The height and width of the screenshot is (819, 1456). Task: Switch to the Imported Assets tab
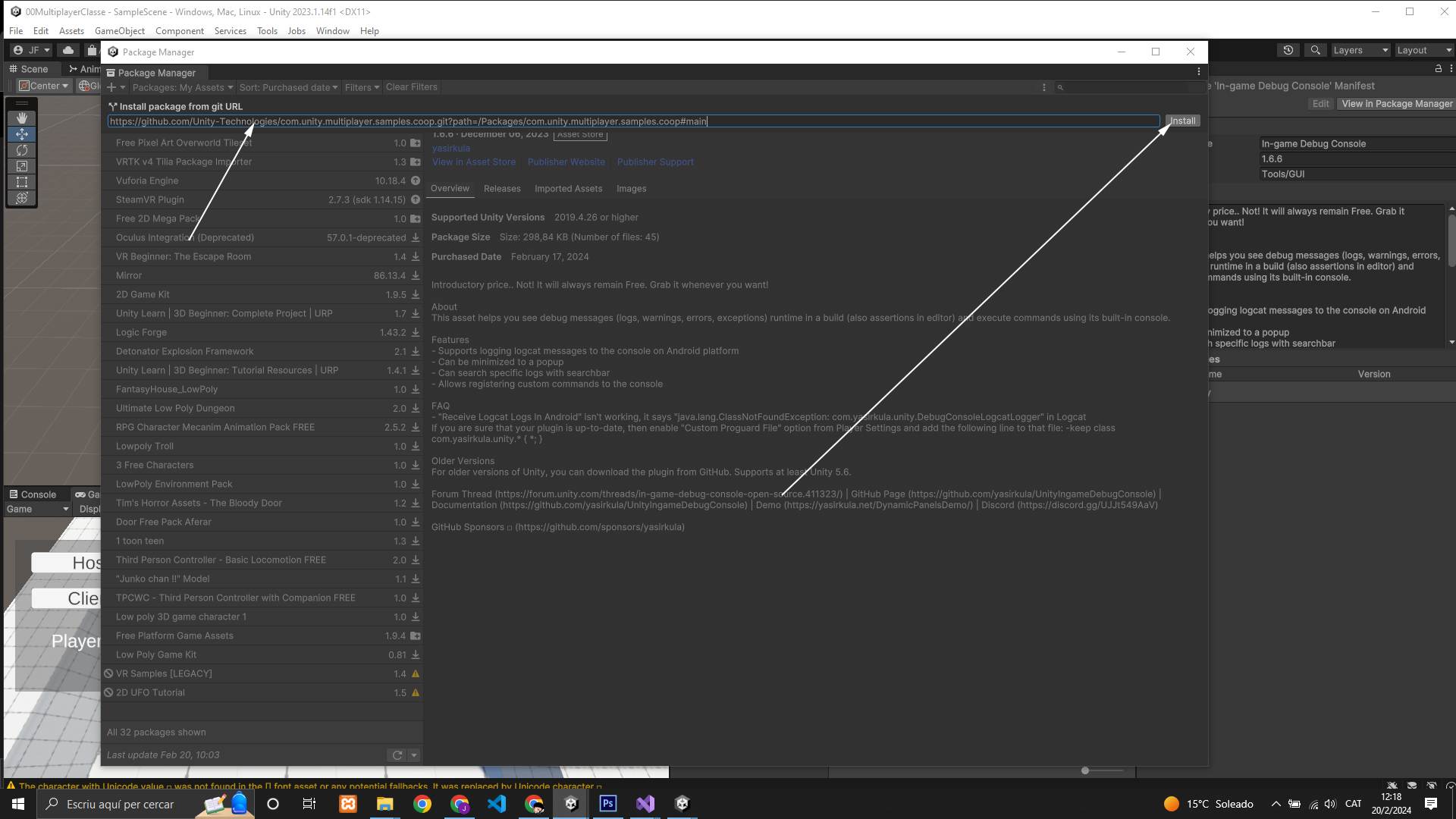point(568,189)
